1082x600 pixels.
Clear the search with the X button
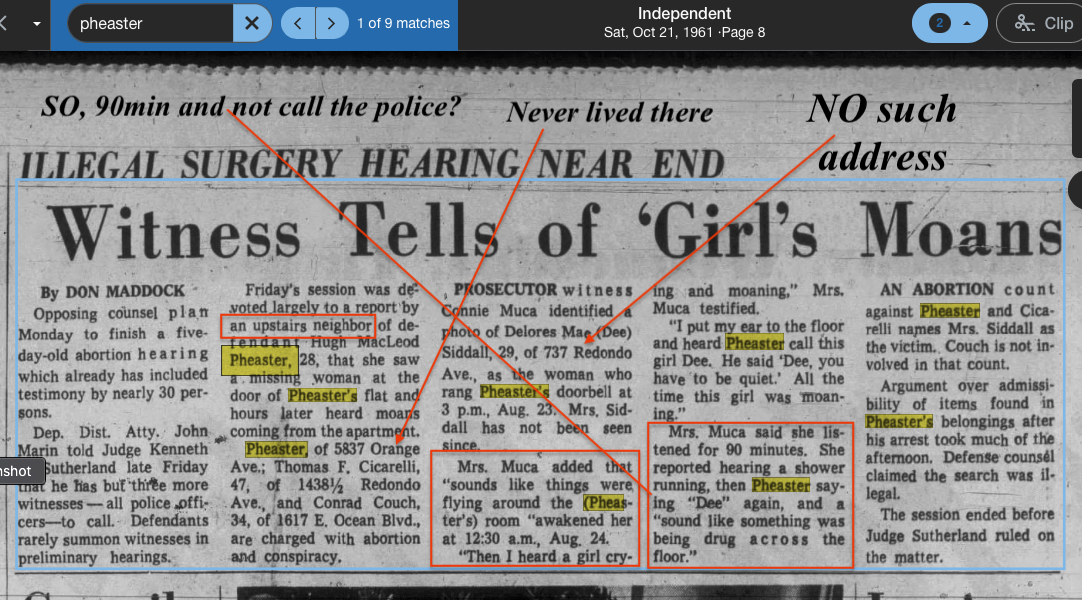tap(252, 23)
